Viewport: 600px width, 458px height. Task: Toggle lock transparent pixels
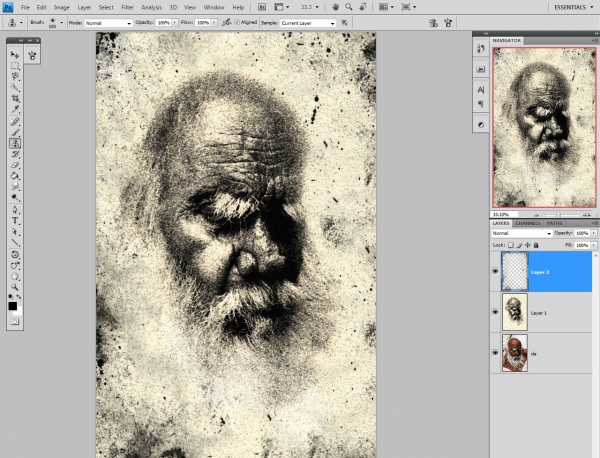click(511, 245)
